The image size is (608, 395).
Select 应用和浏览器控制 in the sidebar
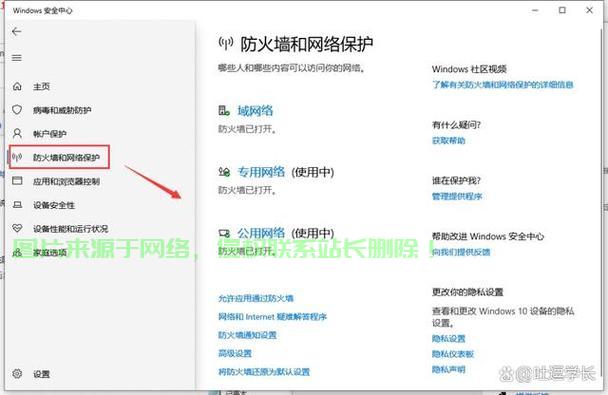pyautogui.click(x=66, y=181)
